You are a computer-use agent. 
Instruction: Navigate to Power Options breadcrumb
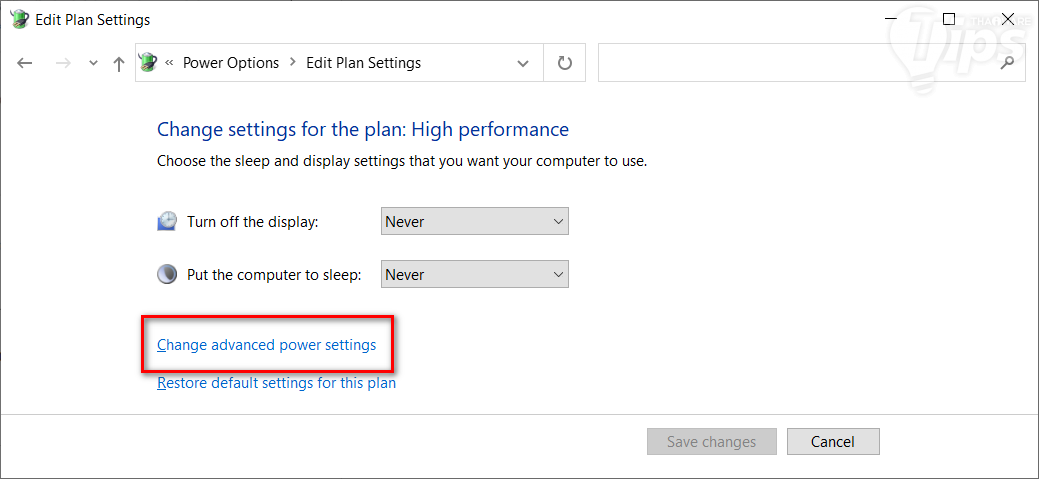coord(231,63)
